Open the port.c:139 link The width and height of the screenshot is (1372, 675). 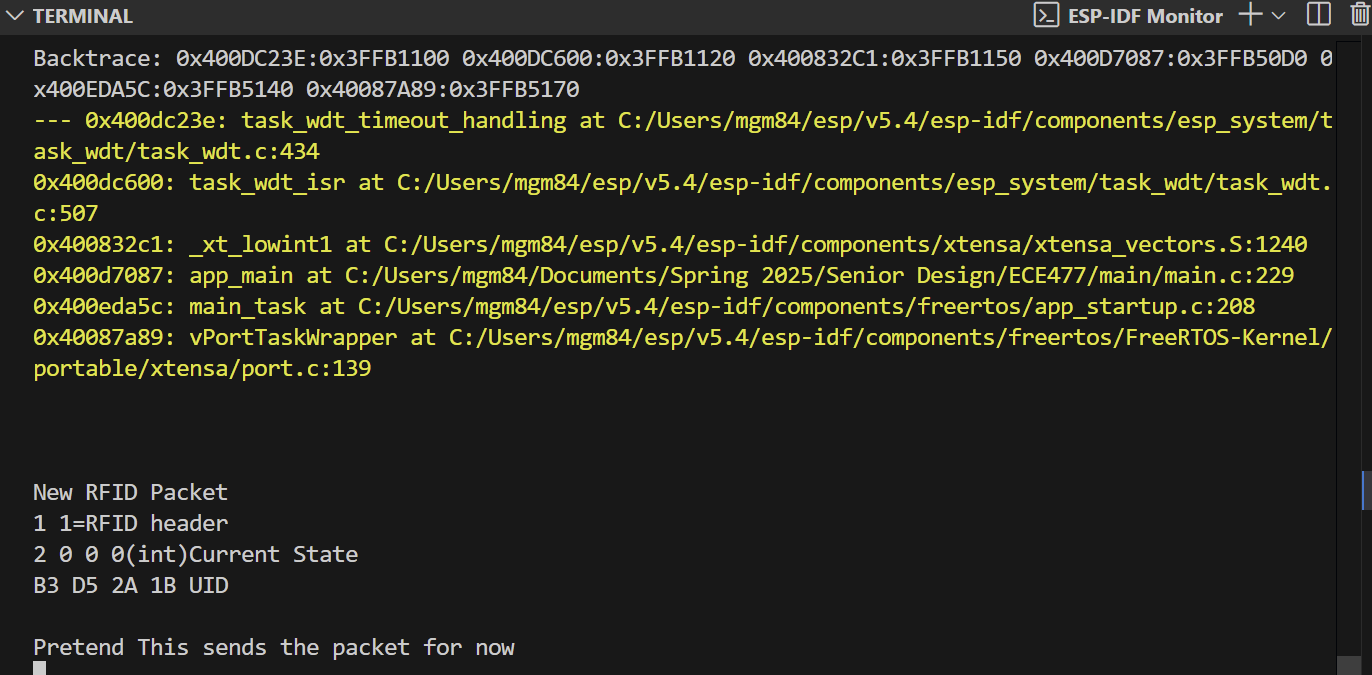pyautogui.click(x=202, y=369)
